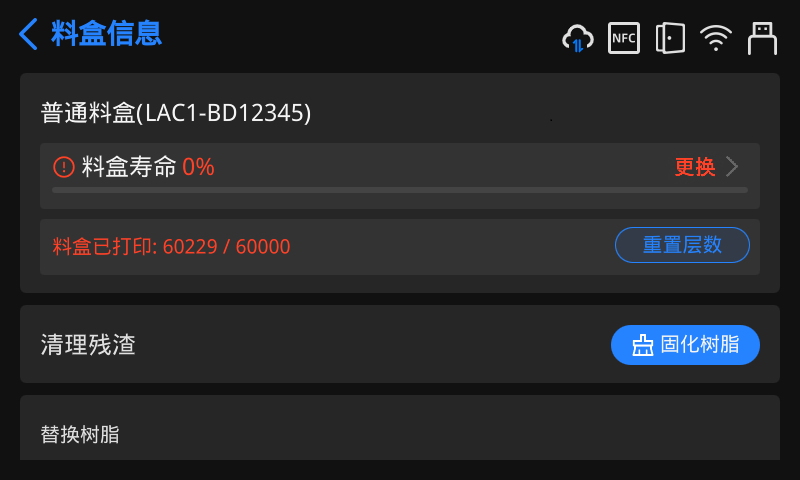Select the 清理残渣 row
The width and height of the screenshot is (800, 480).
pyautogui.click(x=300, y=345)
